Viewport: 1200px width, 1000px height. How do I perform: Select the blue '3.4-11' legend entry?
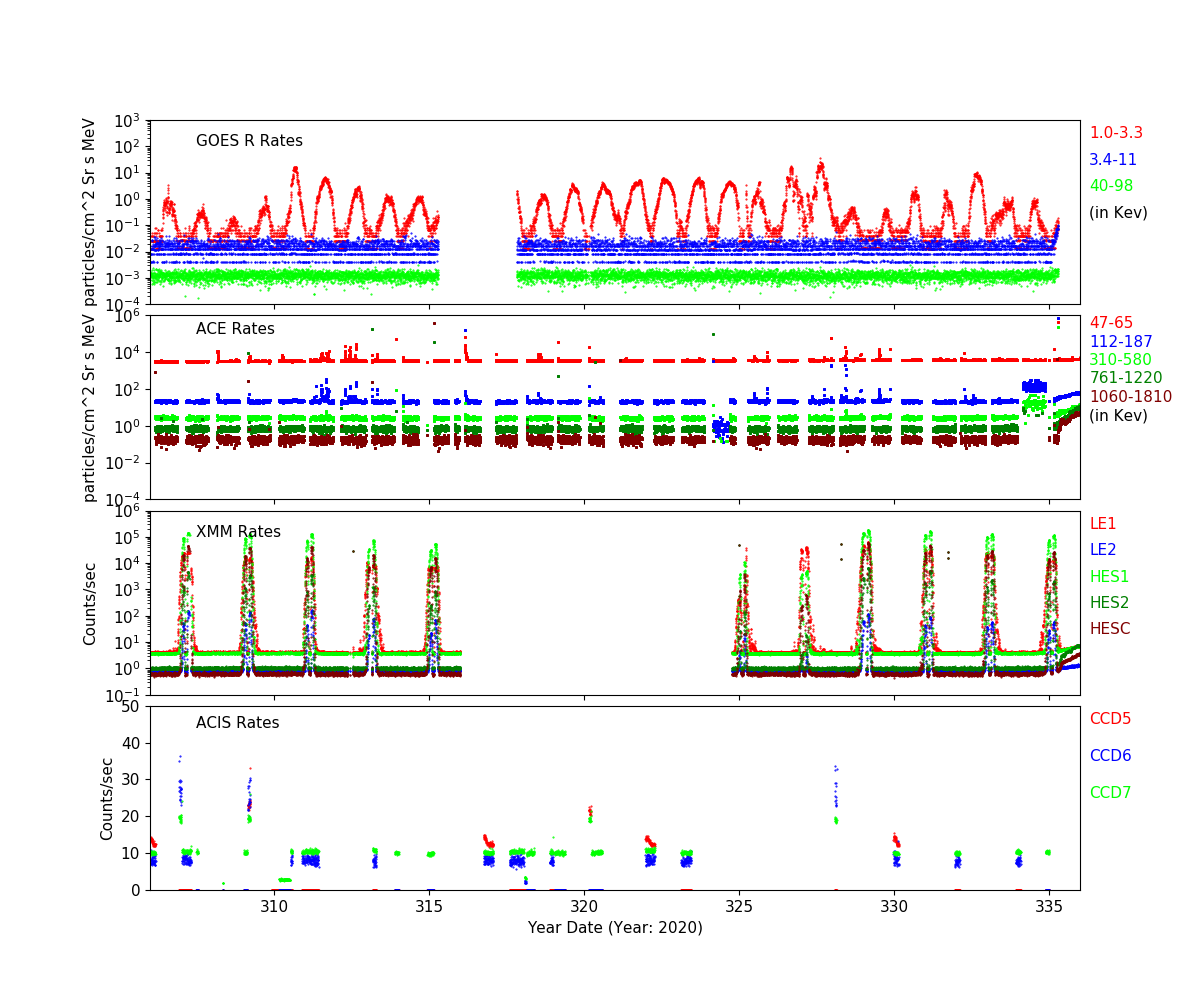tap(1113, 160)
